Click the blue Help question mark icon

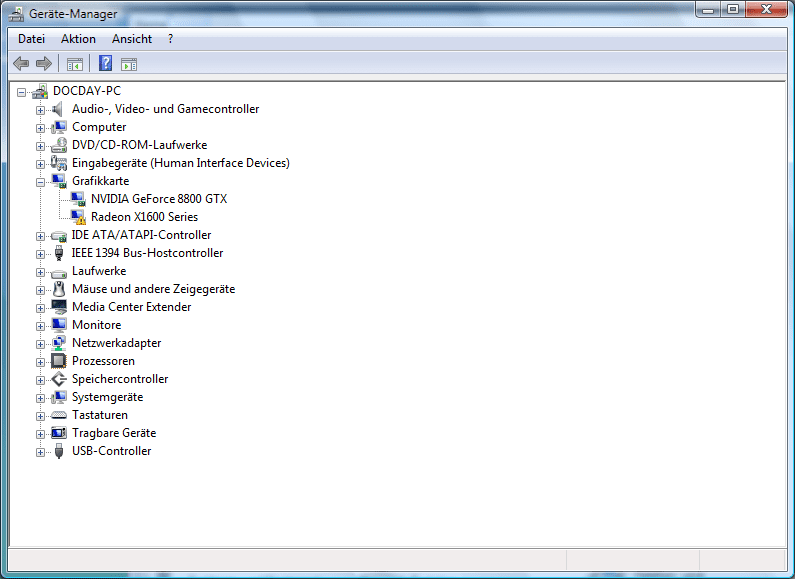[x=105, y=63]
